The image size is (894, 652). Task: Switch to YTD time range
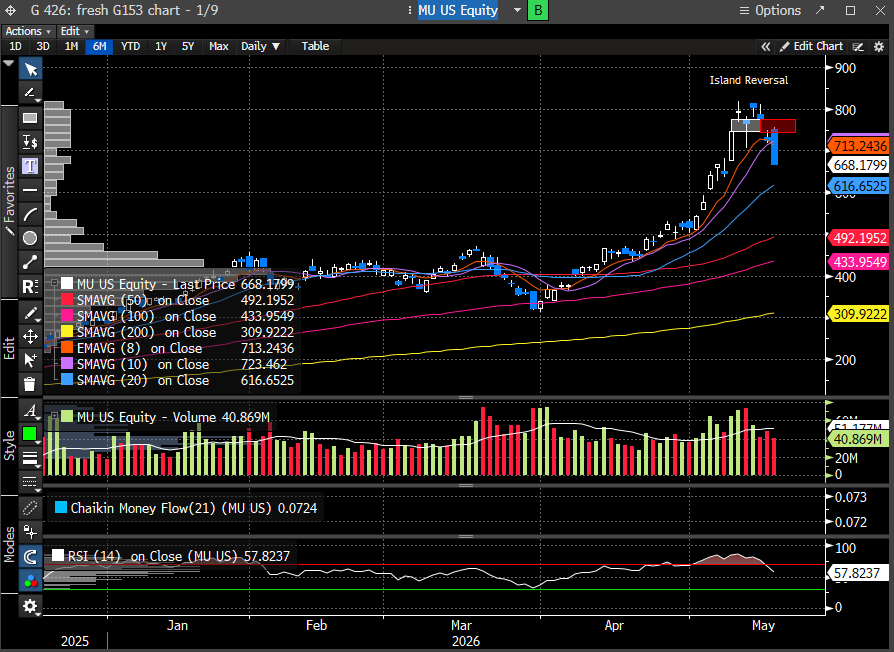click(131, 47)
